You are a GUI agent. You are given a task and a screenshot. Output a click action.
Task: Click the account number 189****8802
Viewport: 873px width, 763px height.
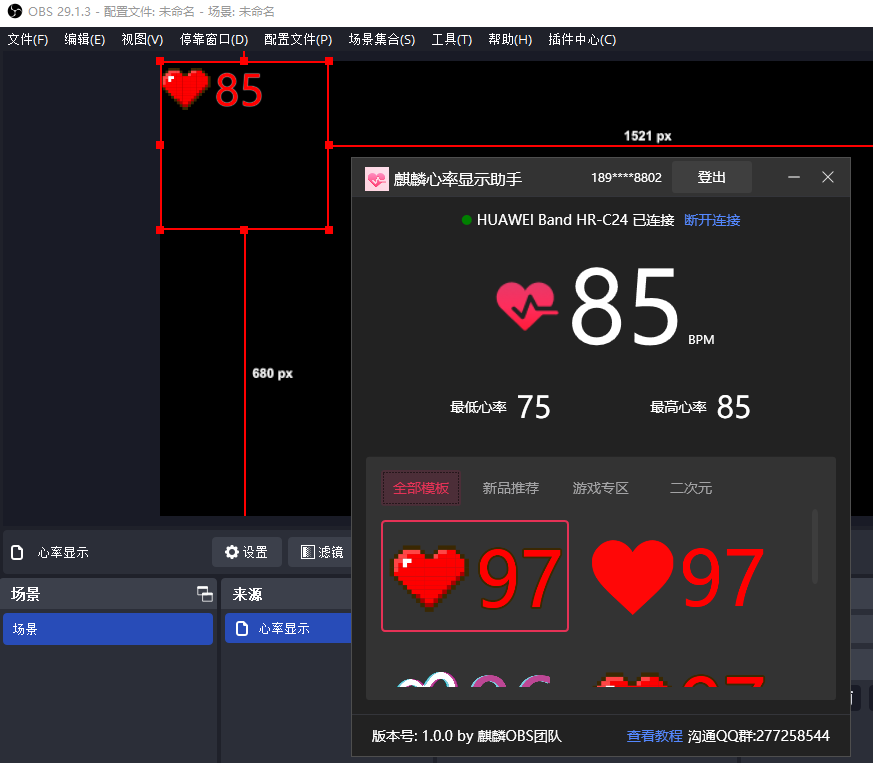click(626, 178)
